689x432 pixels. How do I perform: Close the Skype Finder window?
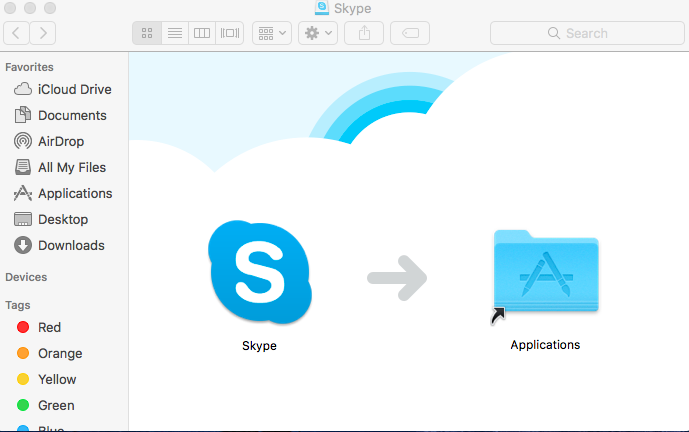(x=10, y=7)
